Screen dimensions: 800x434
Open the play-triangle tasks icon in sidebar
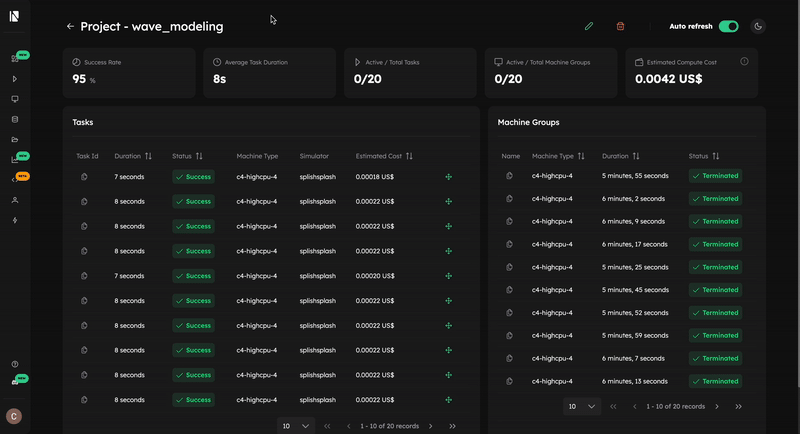pyautogui.click(x=15, y=79)
